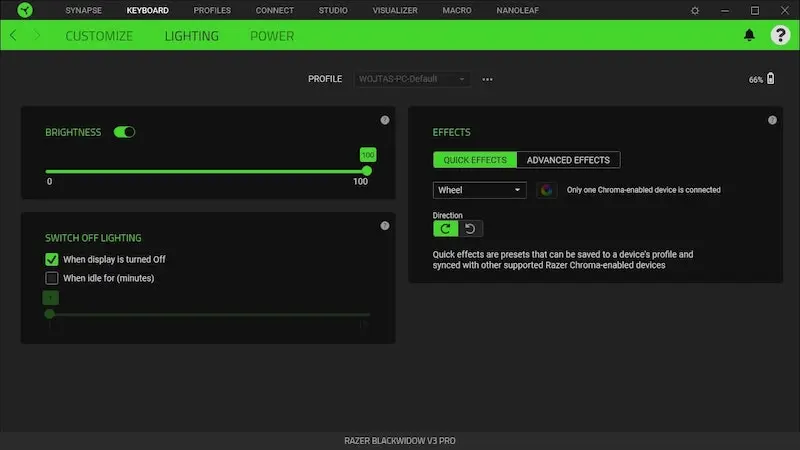Set direction to counter-clockwise rotation
Image resolution: width=800 pixels, height=450 pixels.
[x=470, y=229]
